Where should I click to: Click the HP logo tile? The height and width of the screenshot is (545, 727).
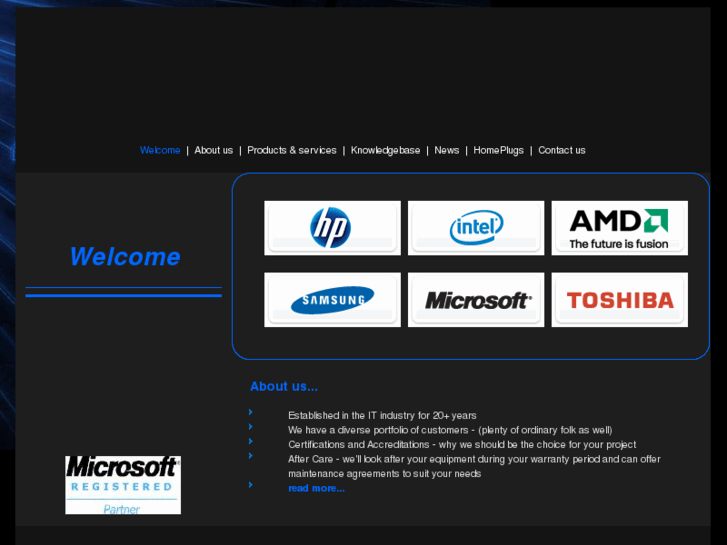332,228
